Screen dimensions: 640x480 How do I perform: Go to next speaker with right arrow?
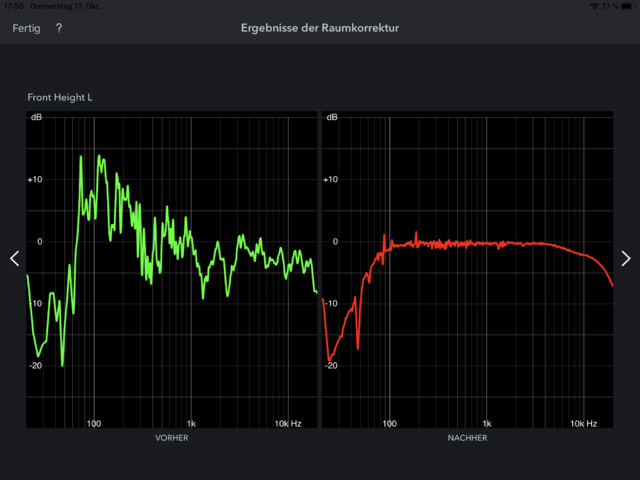coord(626,258)
